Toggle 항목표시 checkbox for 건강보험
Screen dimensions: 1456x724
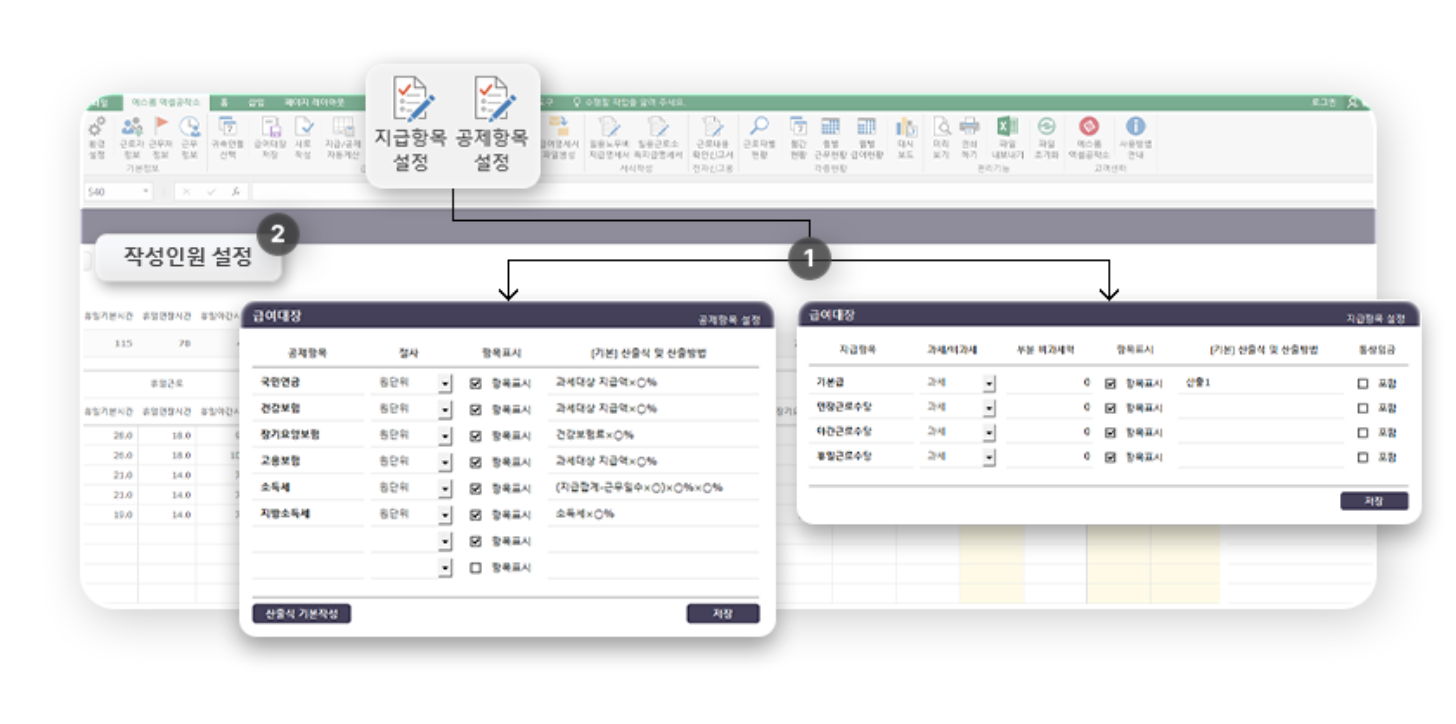(475, 409)
